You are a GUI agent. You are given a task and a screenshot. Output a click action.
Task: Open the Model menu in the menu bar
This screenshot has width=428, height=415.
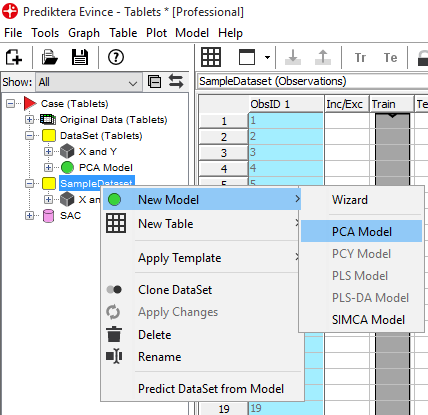coord(192,33)
